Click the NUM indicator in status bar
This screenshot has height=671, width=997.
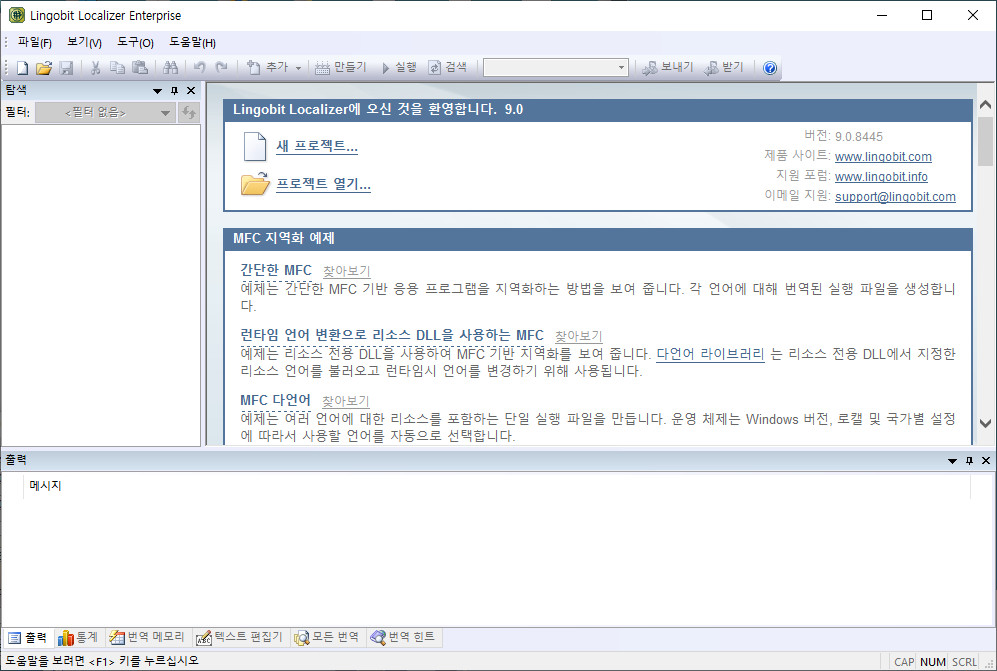point(933,662)
